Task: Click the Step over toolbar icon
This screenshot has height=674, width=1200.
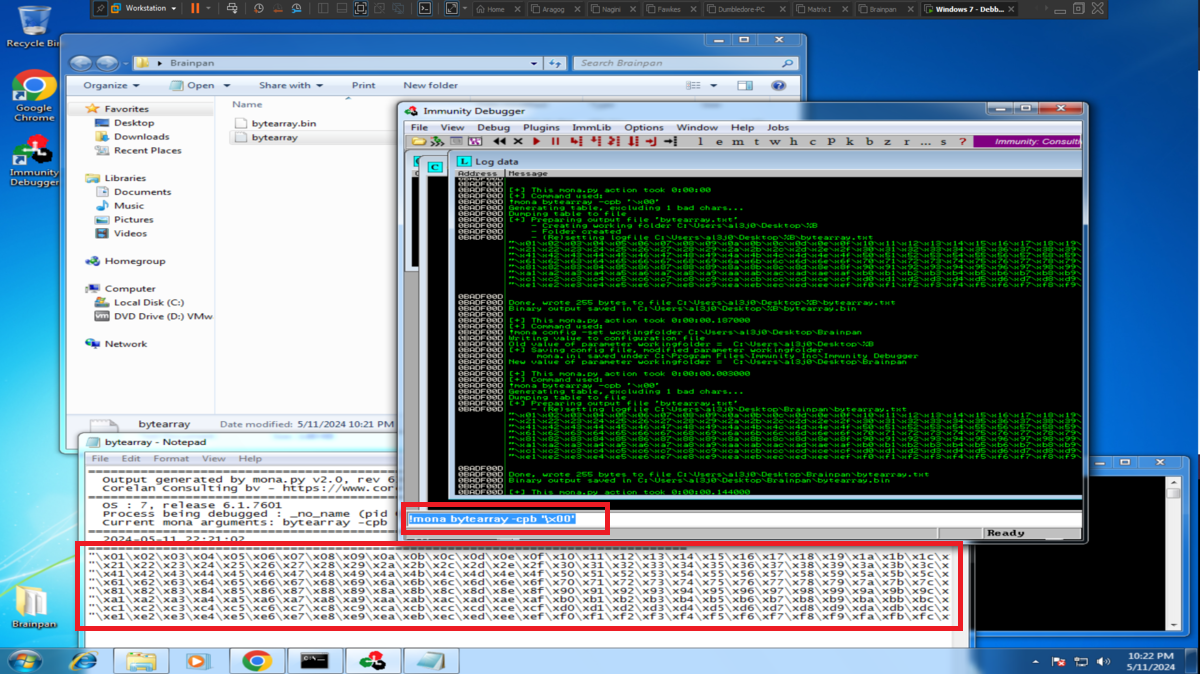Action: pos(595,141)
